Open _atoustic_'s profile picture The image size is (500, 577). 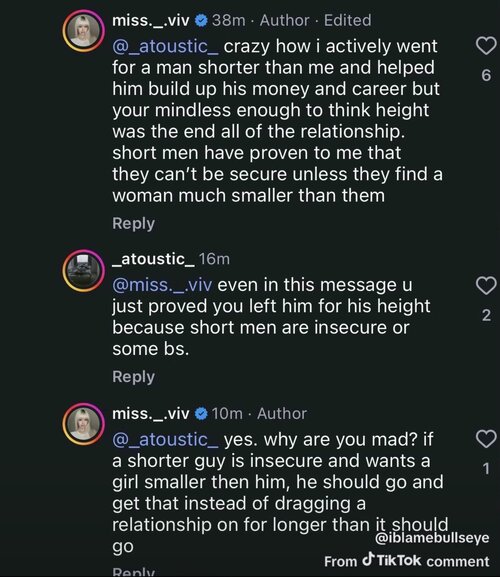point(84,271)
